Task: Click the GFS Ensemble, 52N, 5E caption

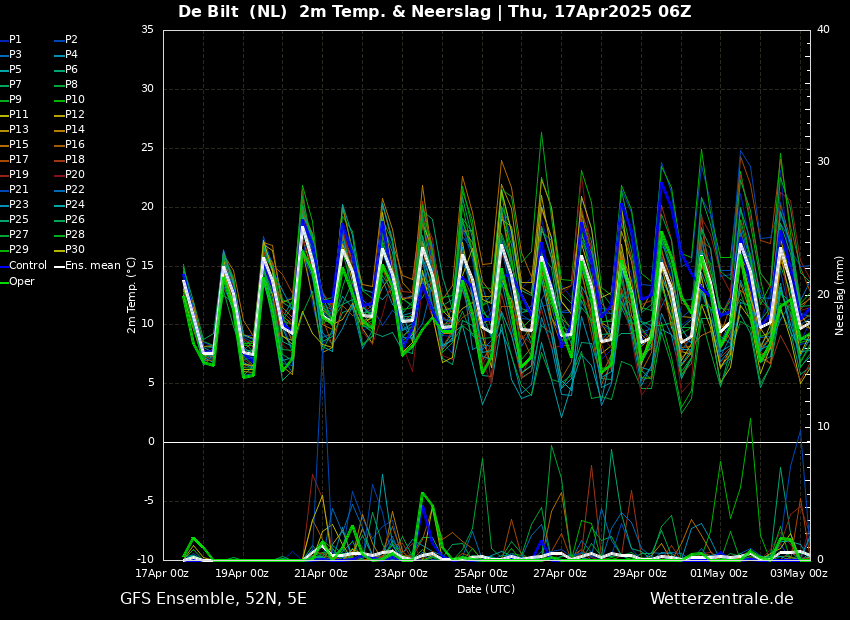Action: click(213, 599)
